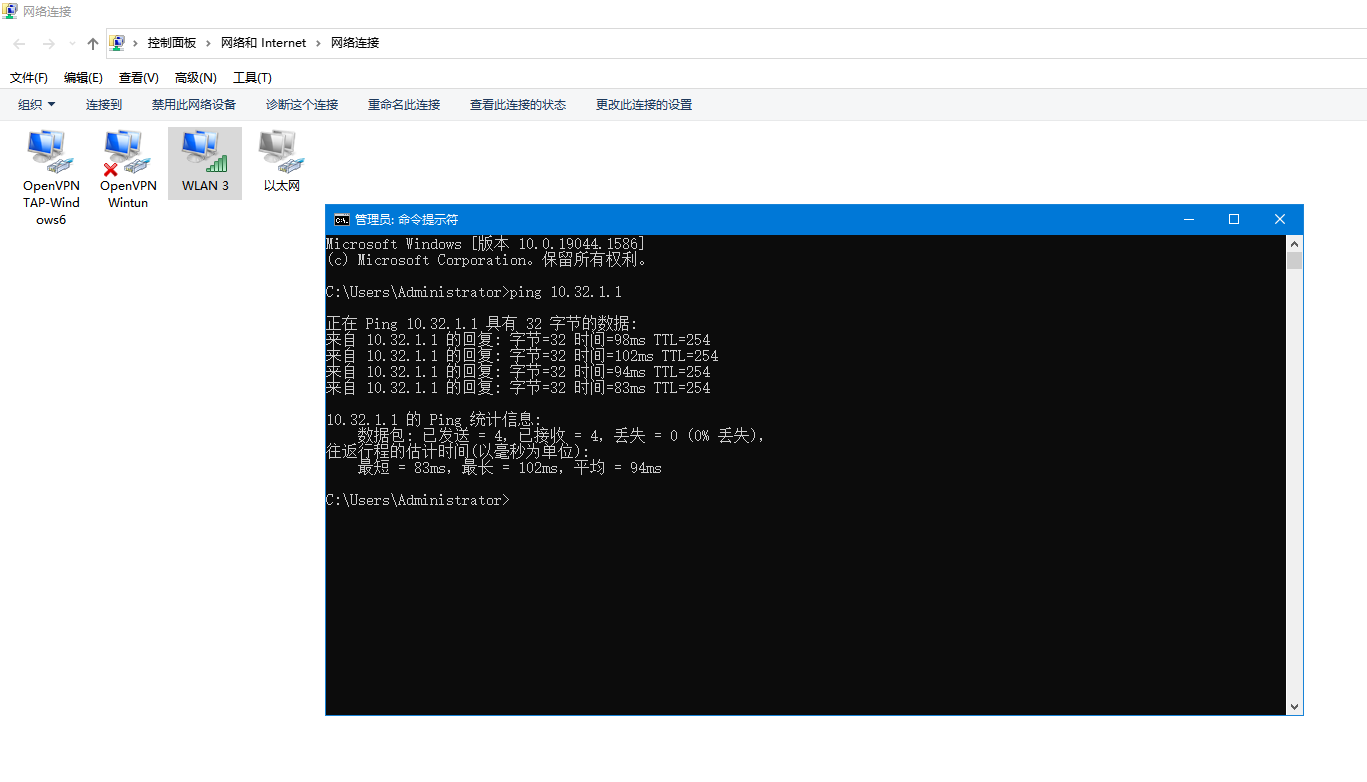Image resolution: width=1367 pixels, height=782 pixels.
Task: Click the 'ping 10.32.1.1' command line
Action: (x=474, y=292)
